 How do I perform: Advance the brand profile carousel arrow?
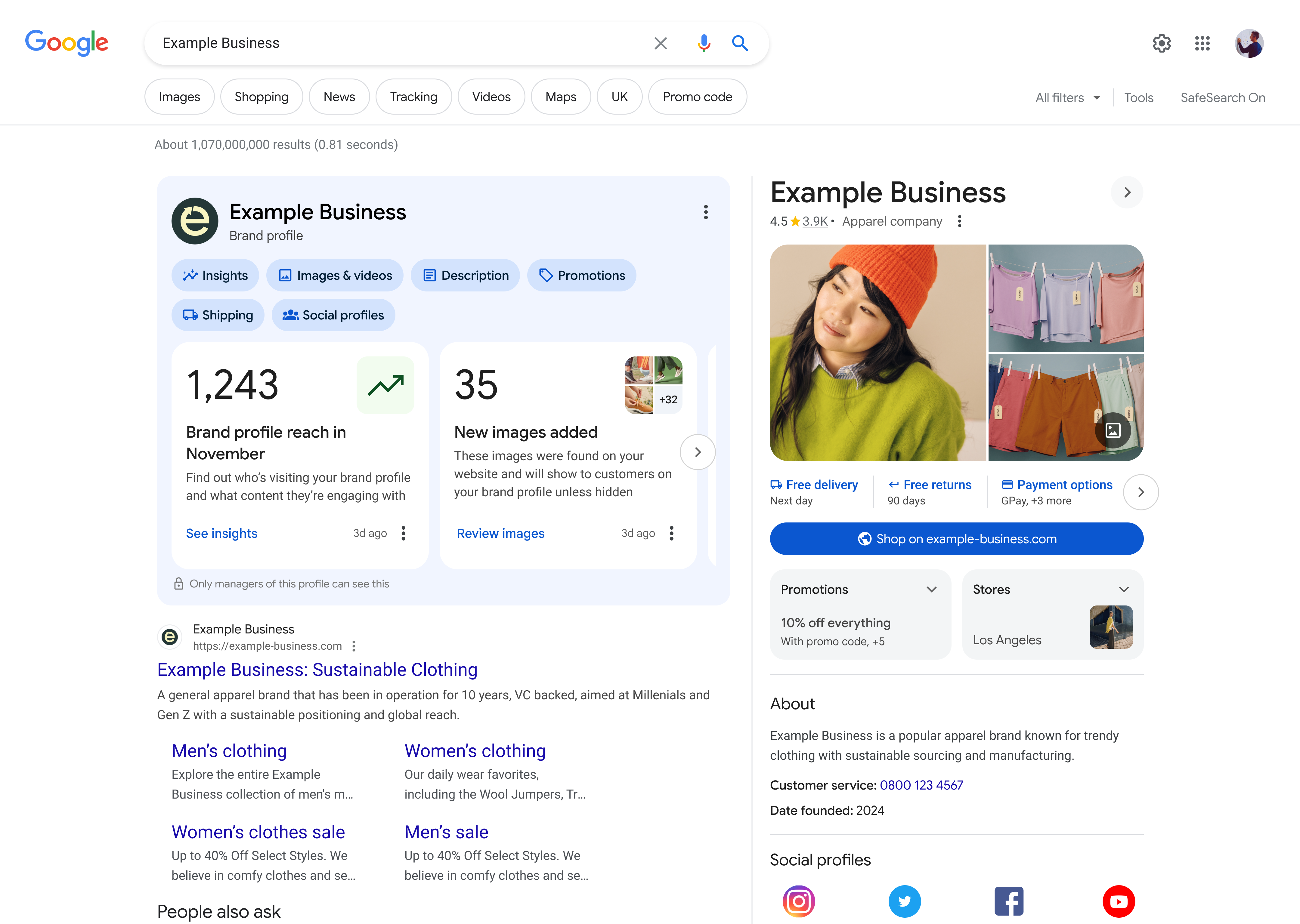click(x=698, y=452)
